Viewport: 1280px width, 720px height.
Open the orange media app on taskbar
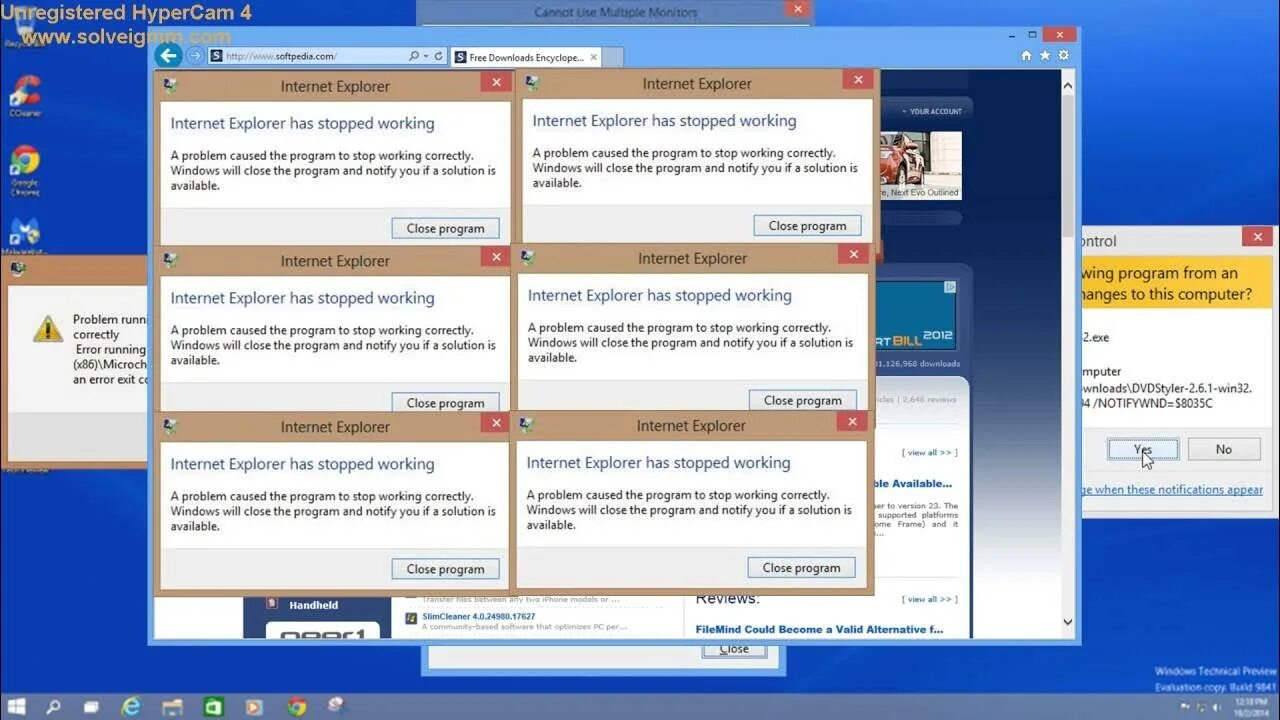(x=254, y=707)
